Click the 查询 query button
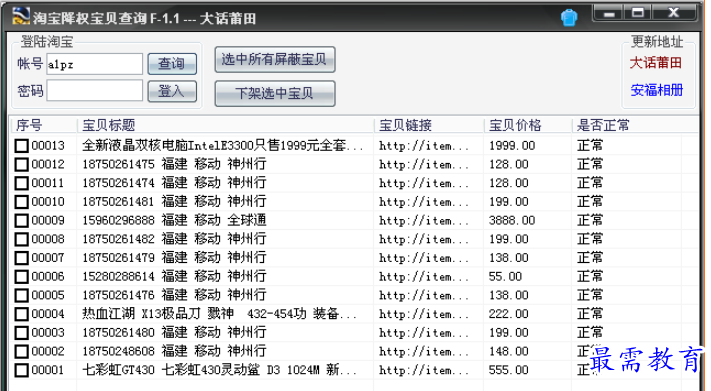The height and width of the screenshot is (391, 711). [172, 64]
